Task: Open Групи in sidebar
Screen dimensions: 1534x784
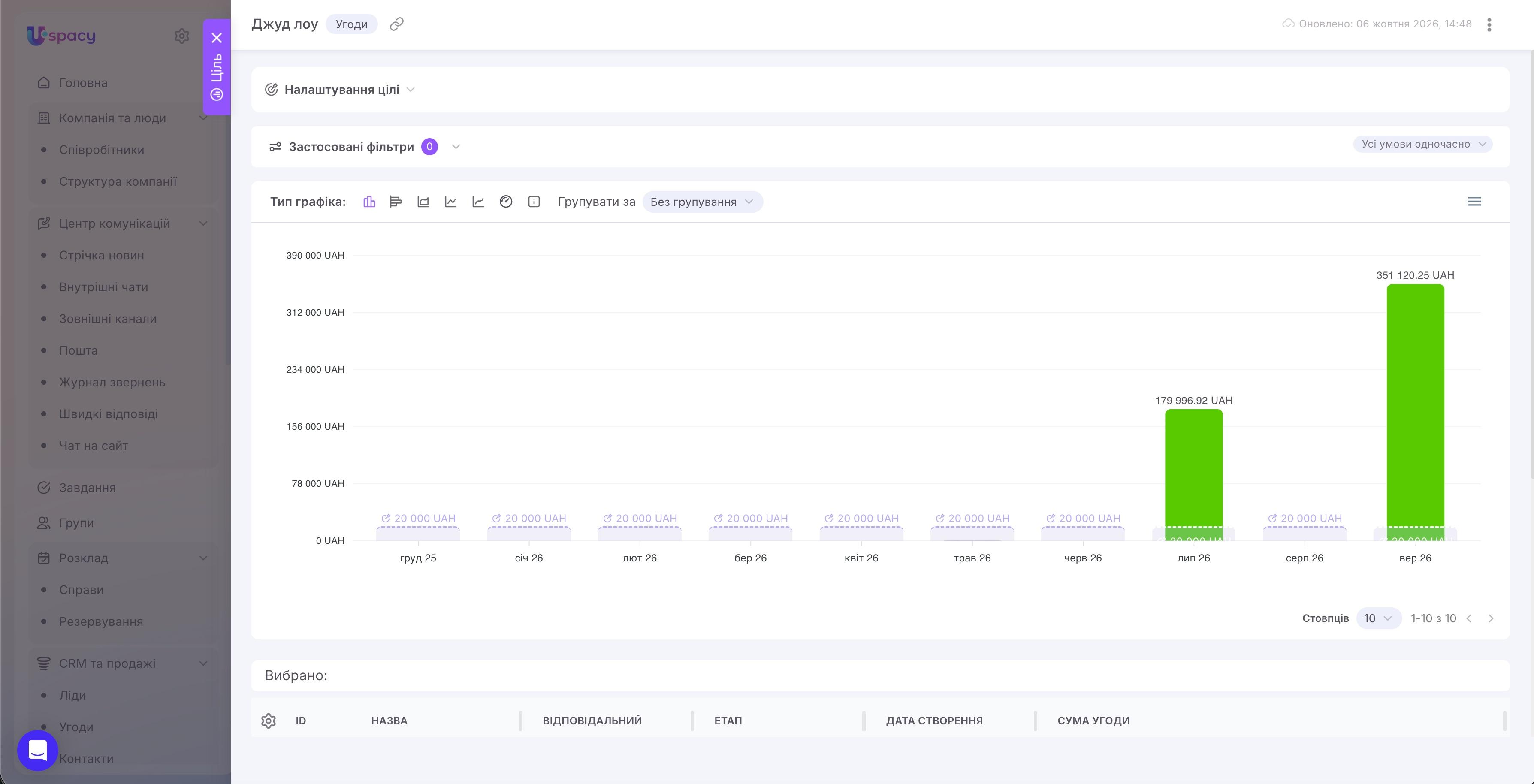Action: 76,523
